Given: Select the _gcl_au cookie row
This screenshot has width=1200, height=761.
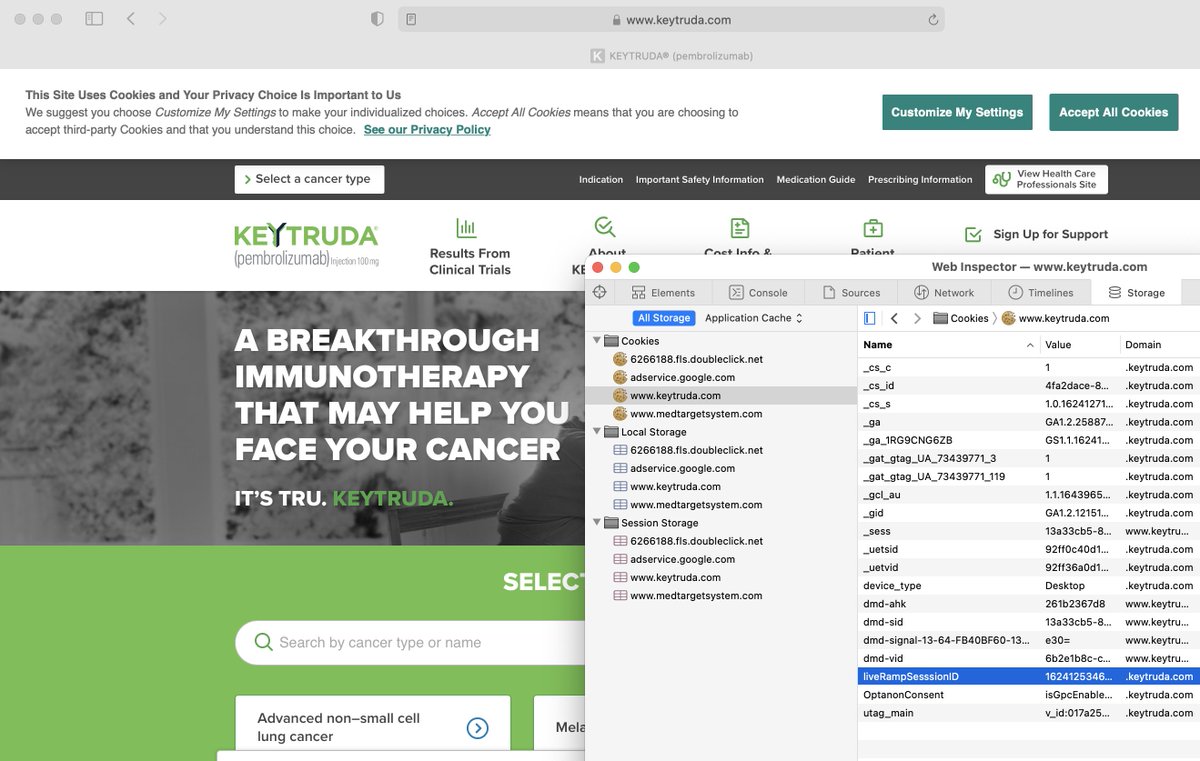Looking at the screenshot, I should [x=1029, y=495].
